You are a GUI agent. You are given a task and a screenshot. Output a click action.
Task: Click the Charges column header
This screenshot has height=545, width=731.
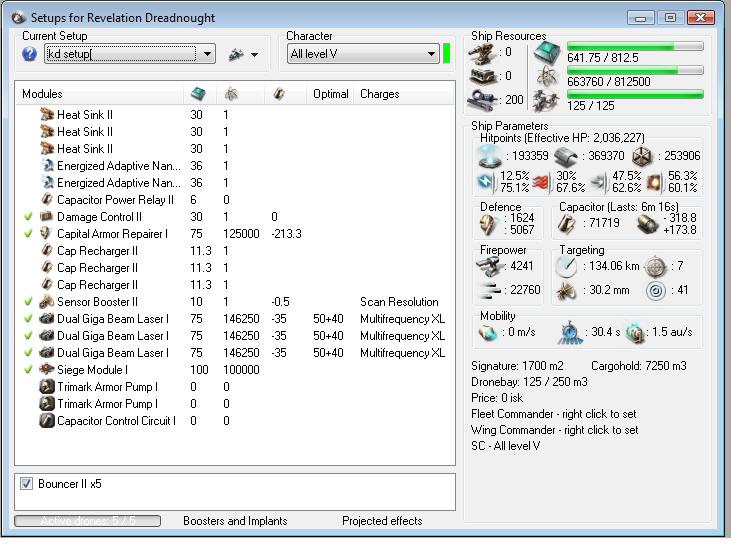[x=404, y=94]
